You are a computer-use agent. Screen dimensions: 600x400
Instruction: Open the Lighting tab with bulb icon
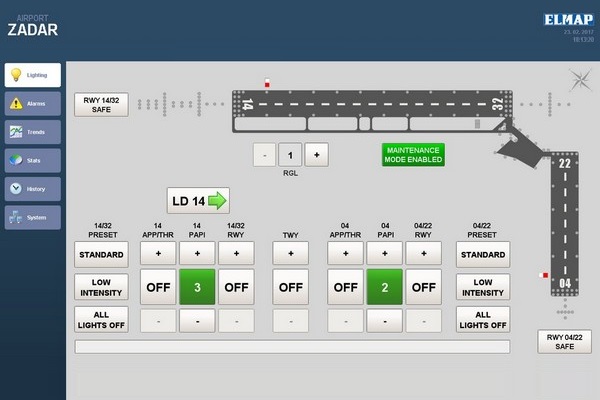33,75
